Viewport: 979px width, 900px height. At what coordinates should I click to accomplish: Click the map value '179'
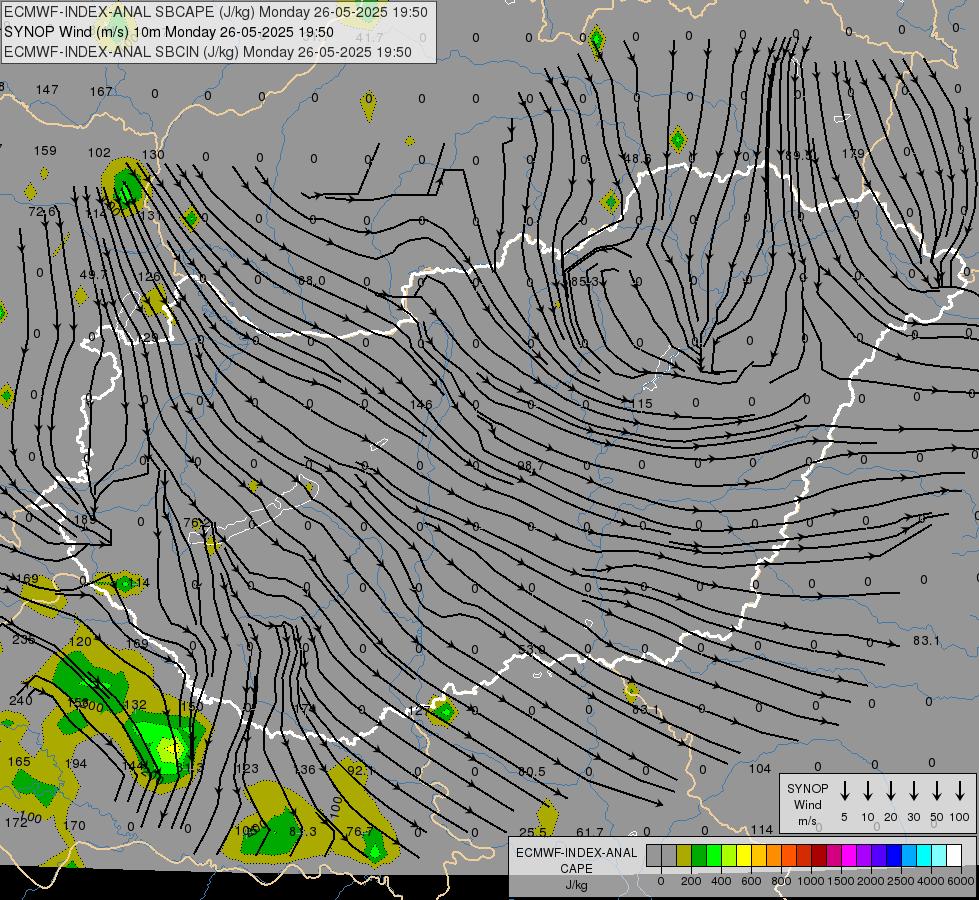[853, 154]
